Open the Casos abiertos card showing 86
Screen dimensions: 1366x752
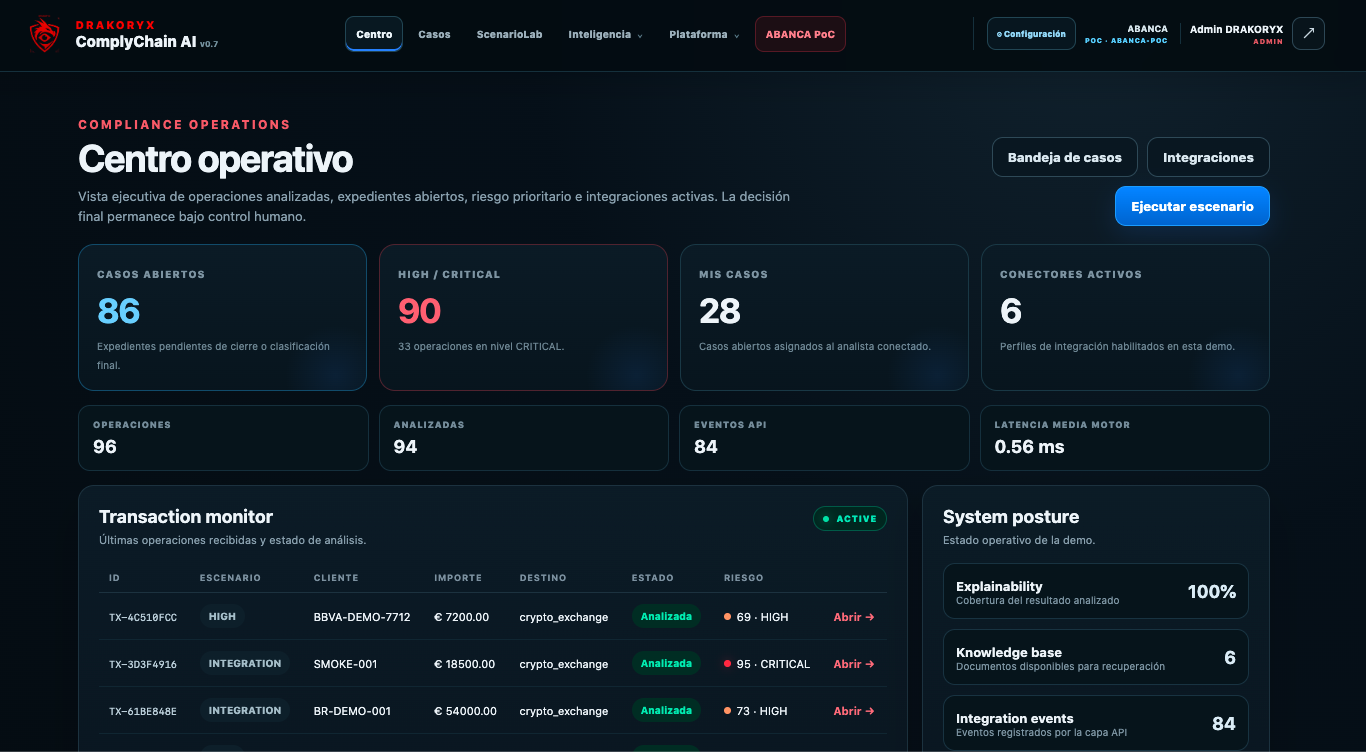pyautogui.click(x=222, y=317)
